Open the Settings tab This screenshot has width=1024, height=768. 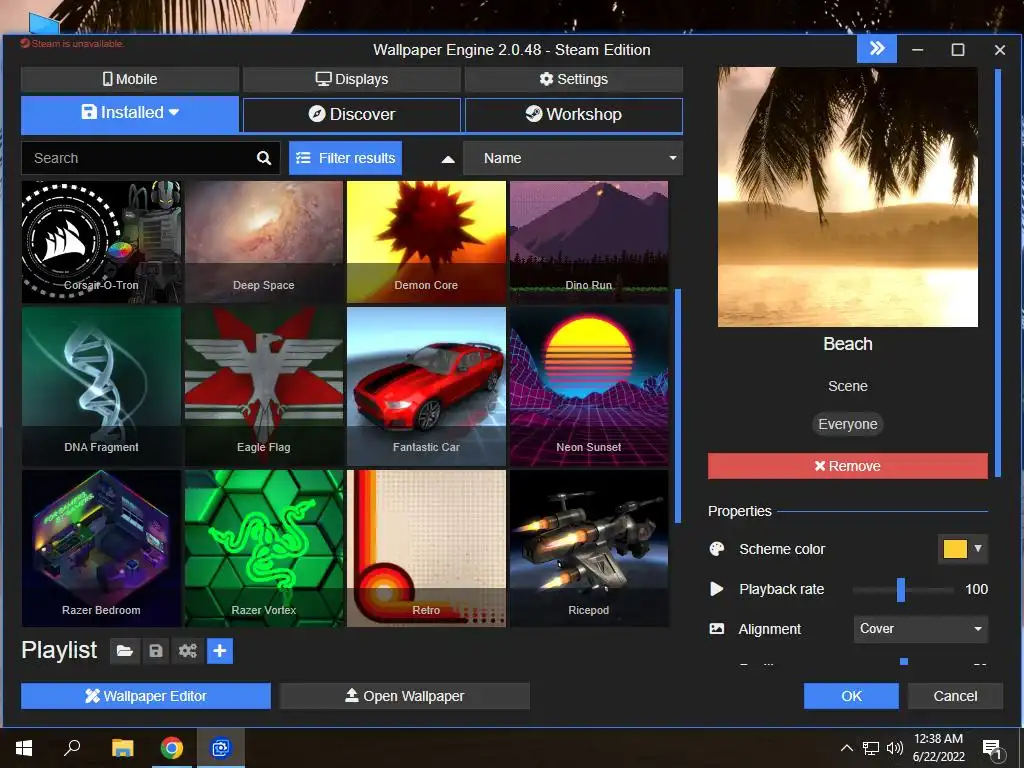point(573,79)
